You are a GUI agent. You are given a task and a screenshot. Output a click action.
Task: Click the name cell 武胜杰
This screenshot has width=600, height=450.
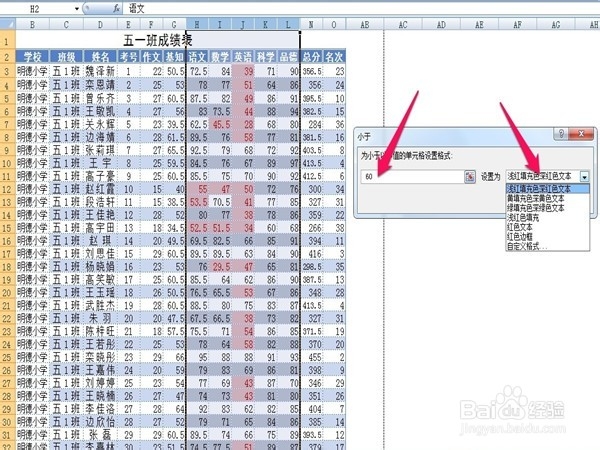100,305
